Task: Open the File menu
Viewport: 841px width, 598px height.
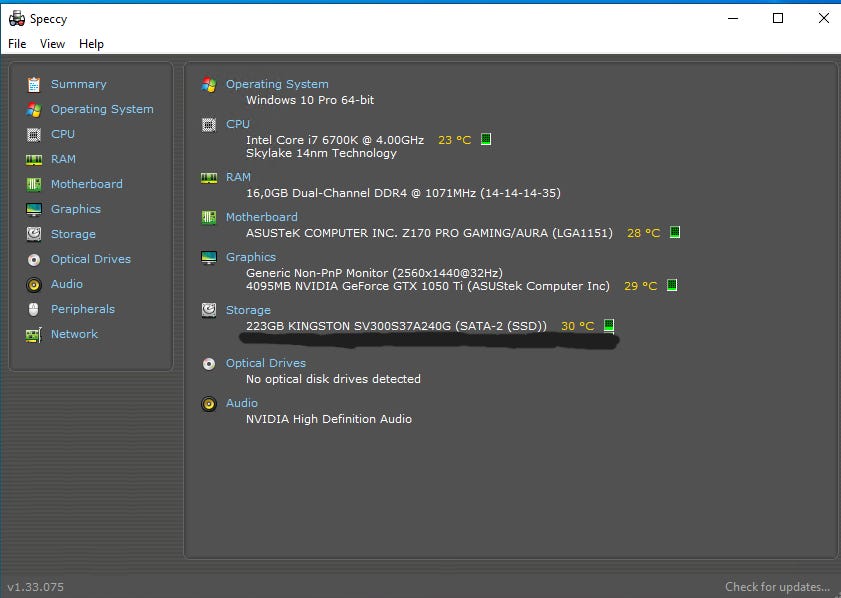Action: [17, 44]
